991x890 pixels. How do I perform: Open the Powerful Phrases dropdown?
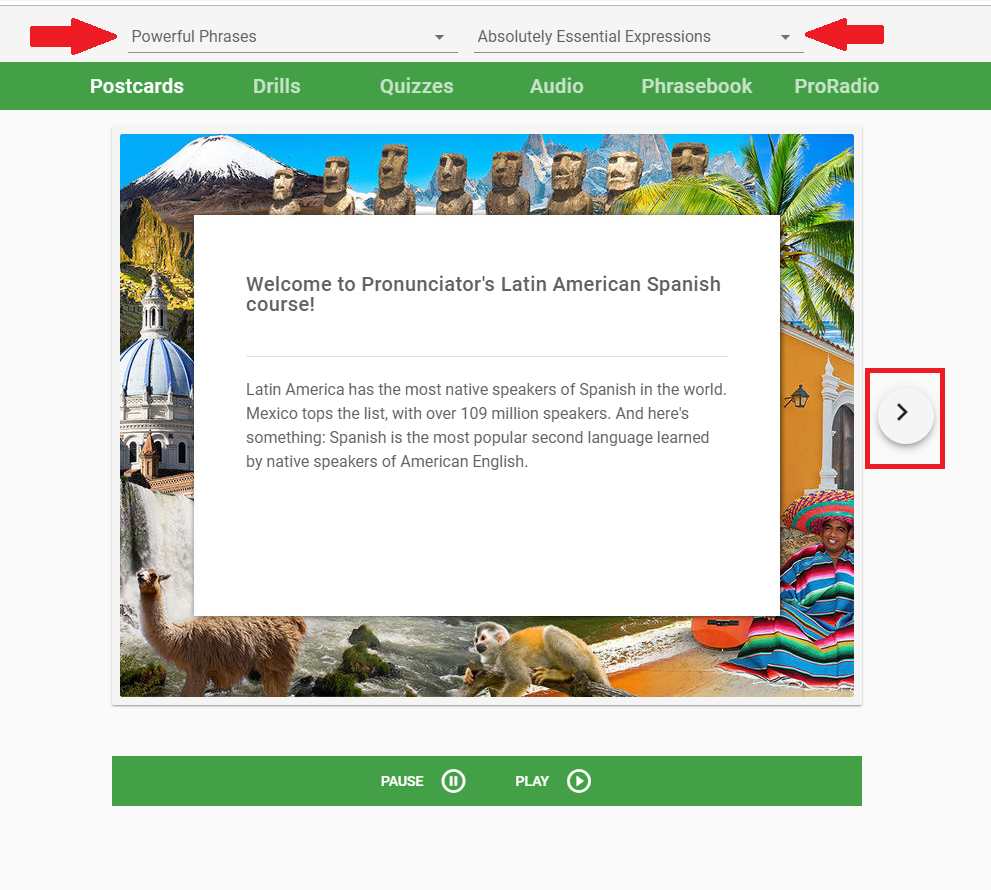click(293, 37)
